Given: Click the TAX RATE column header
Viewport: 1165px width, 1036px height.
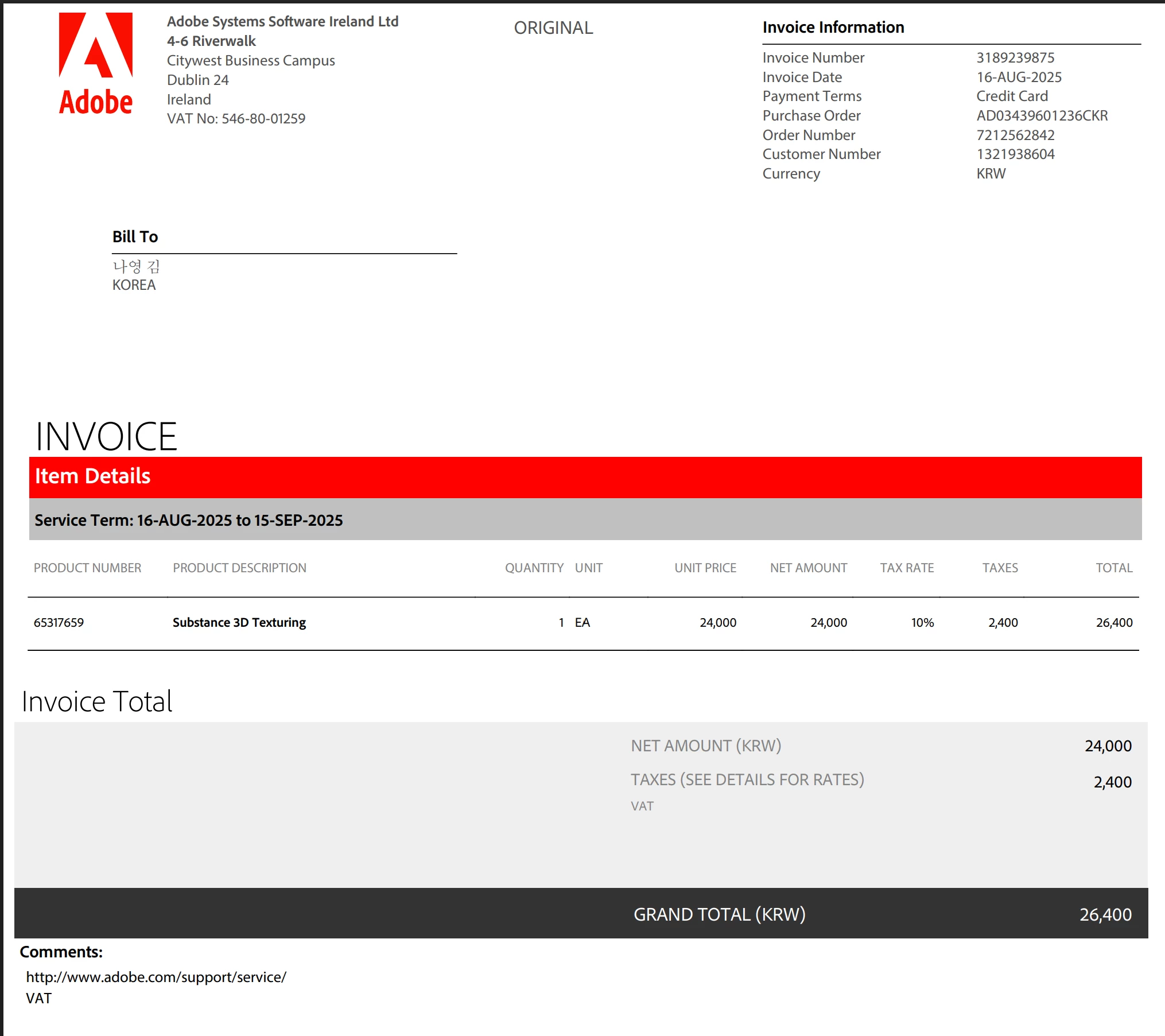Looking at the screenshot, I should tap(907, 568).
